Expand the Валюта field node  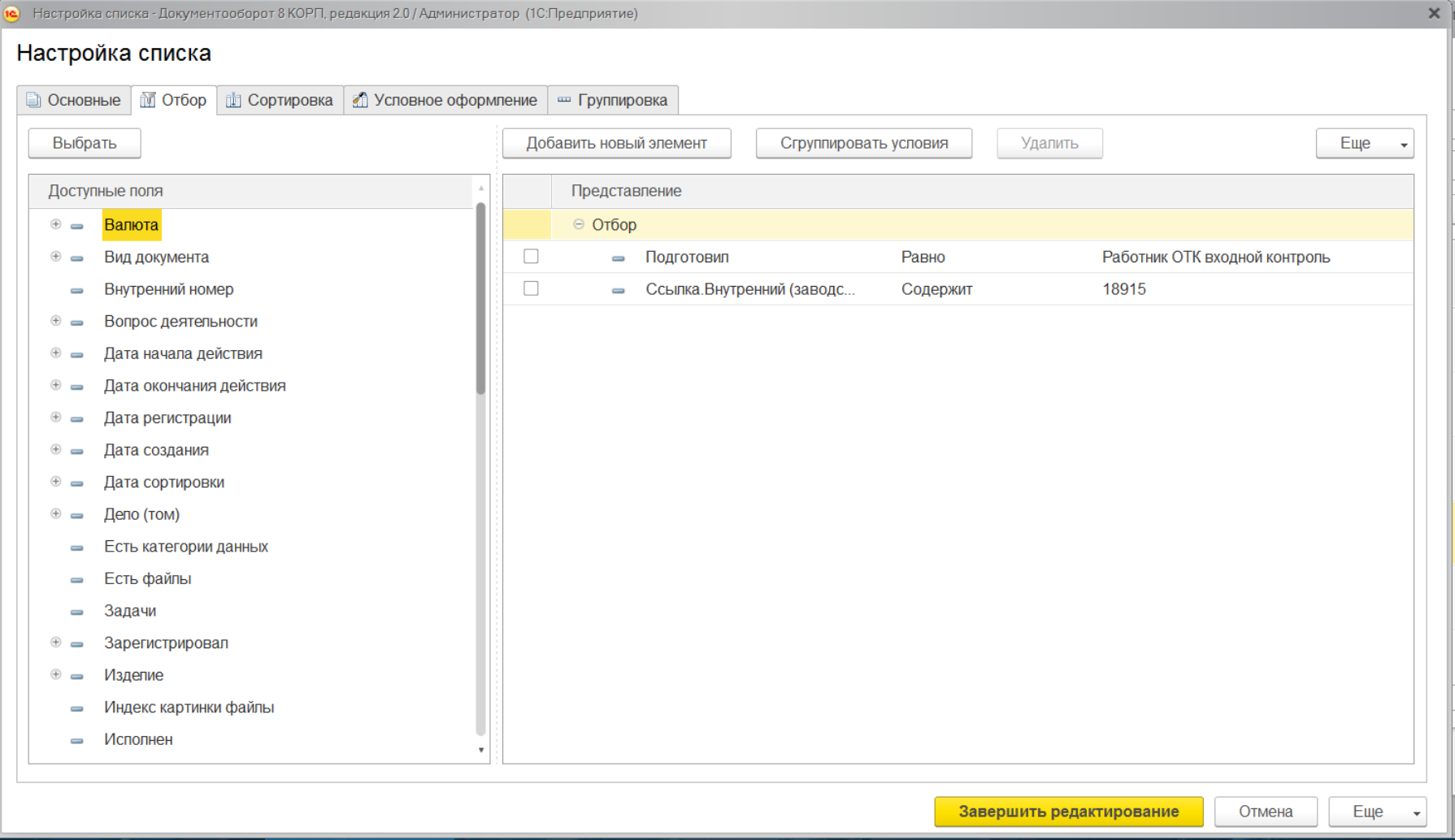click(56, 224)
